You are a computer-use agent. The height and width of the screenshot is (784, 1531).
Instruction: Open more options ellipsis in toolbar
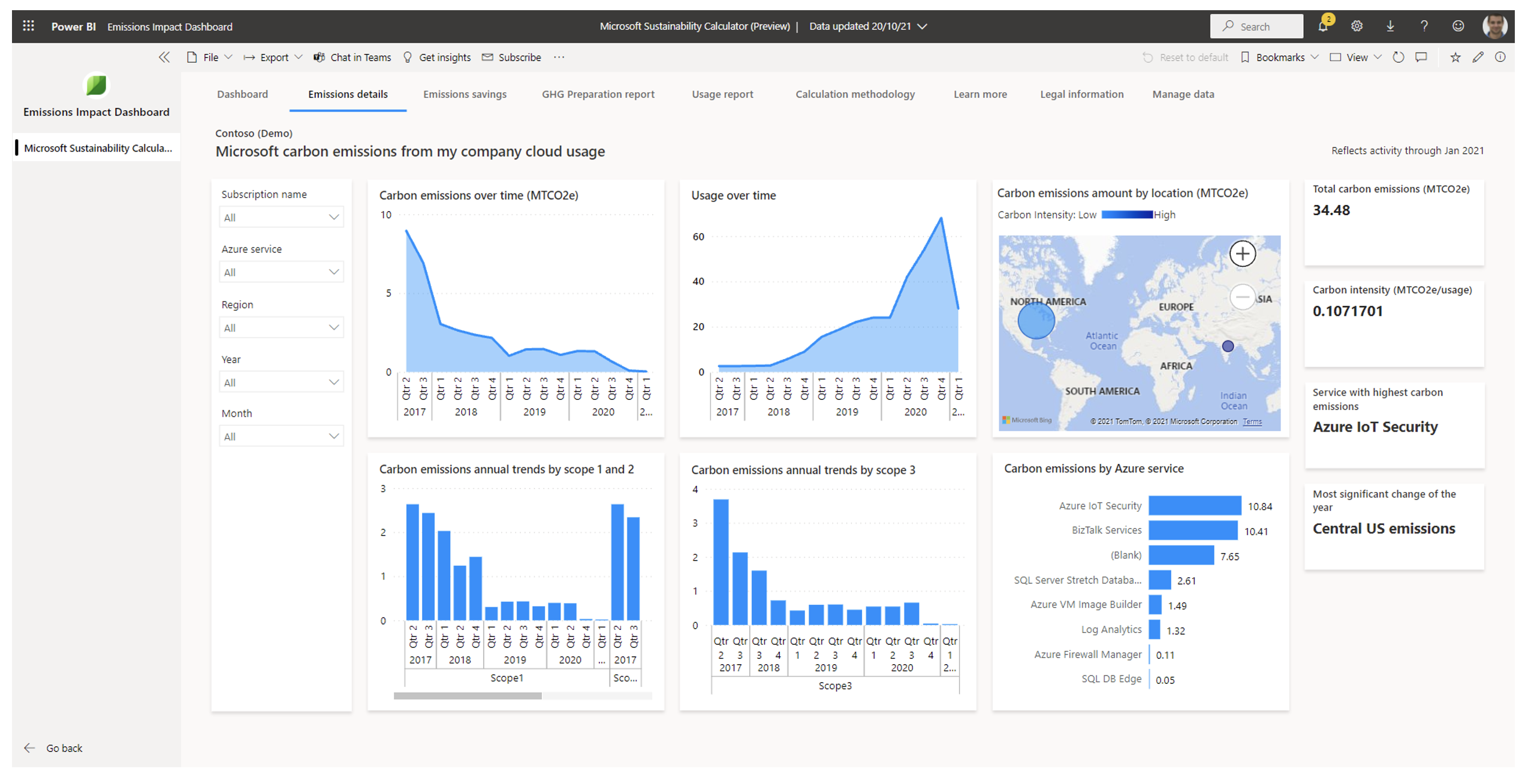click(559, 57)
